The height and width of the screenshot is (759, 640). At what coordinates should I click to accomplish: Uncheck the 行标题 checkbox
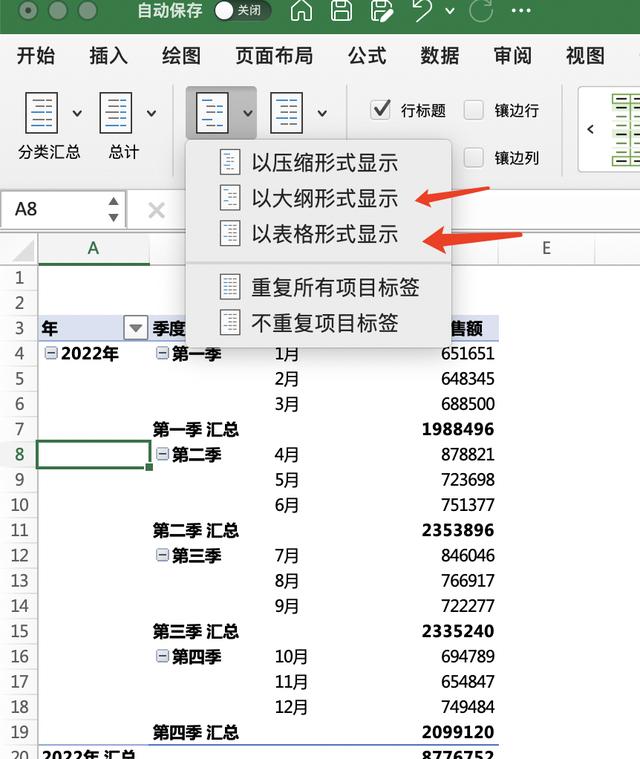coord(380,110)
